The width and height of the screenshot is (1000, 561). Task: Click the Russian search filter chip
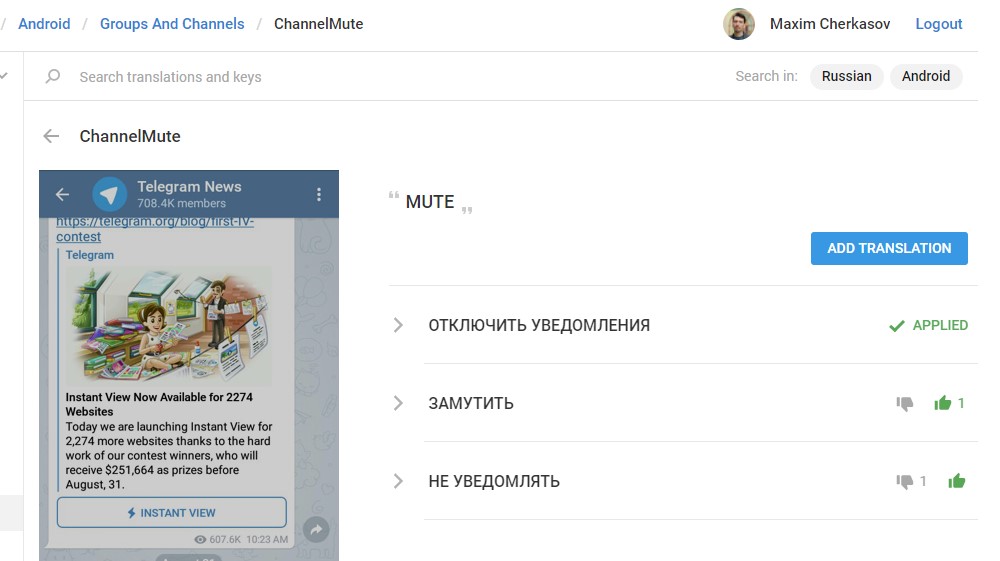[846, 76]
